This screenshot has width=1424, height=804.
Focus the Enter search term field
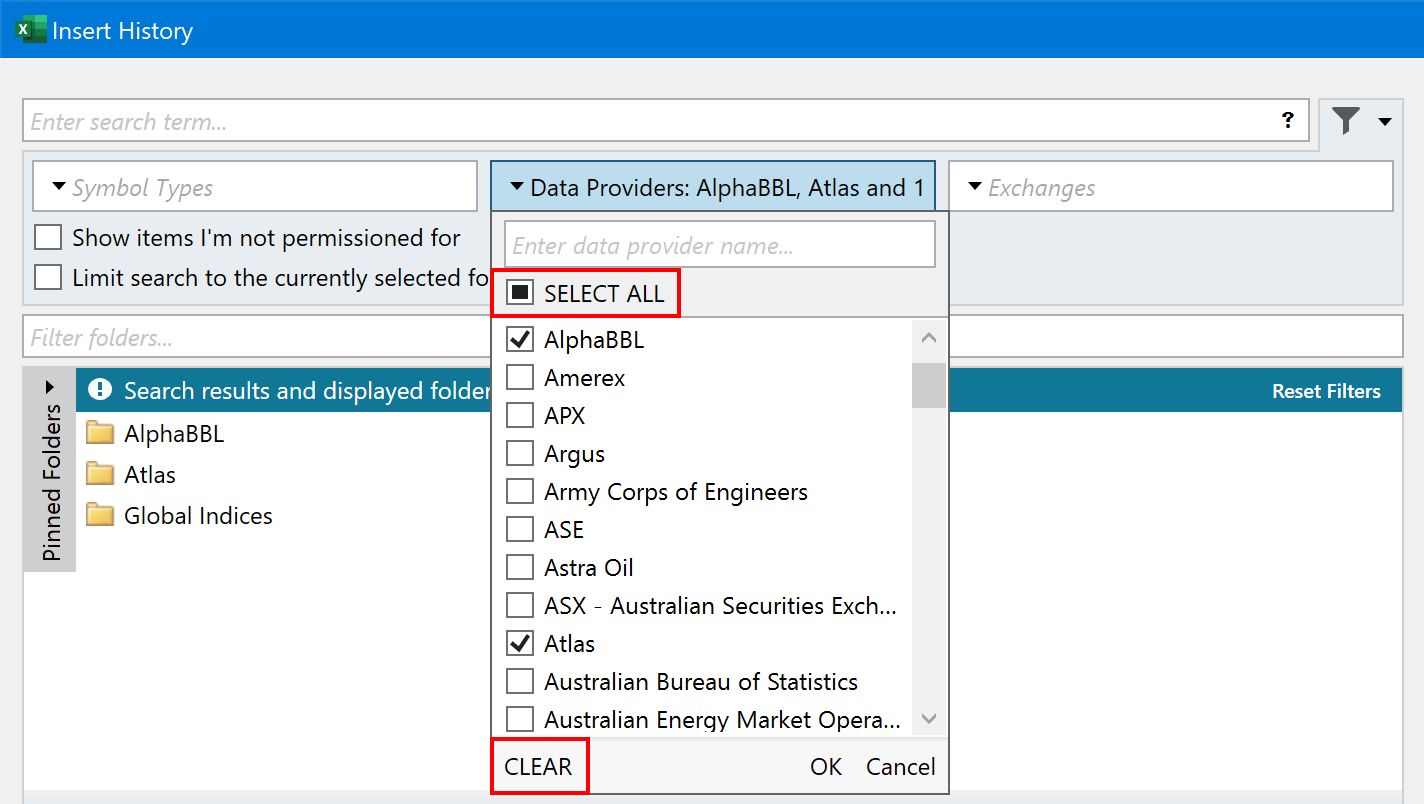click(x=650, y=121)
